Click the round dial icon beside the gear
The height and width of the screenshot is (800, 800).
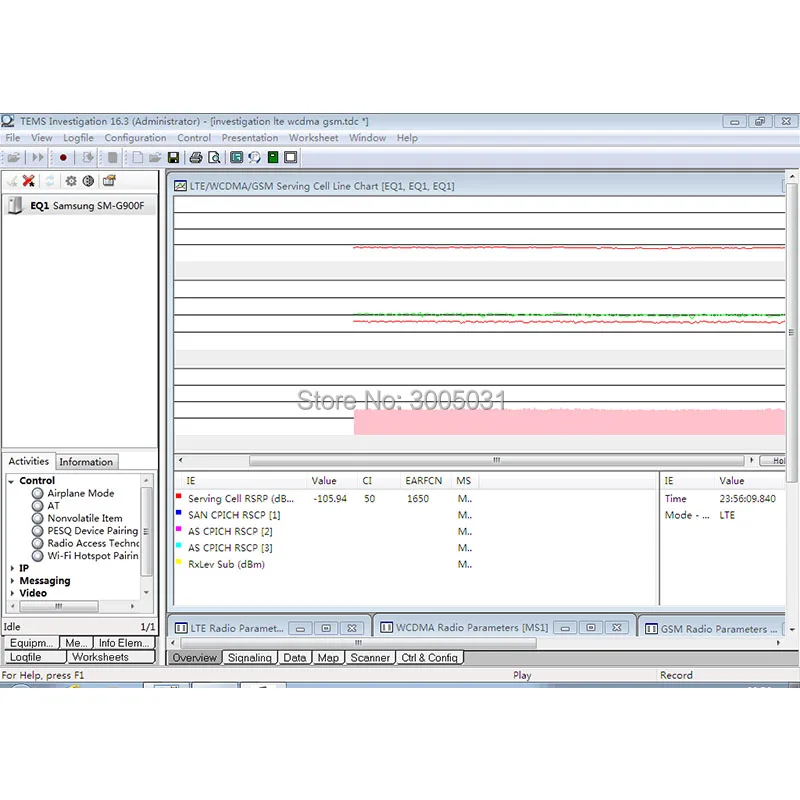[88, 181]
